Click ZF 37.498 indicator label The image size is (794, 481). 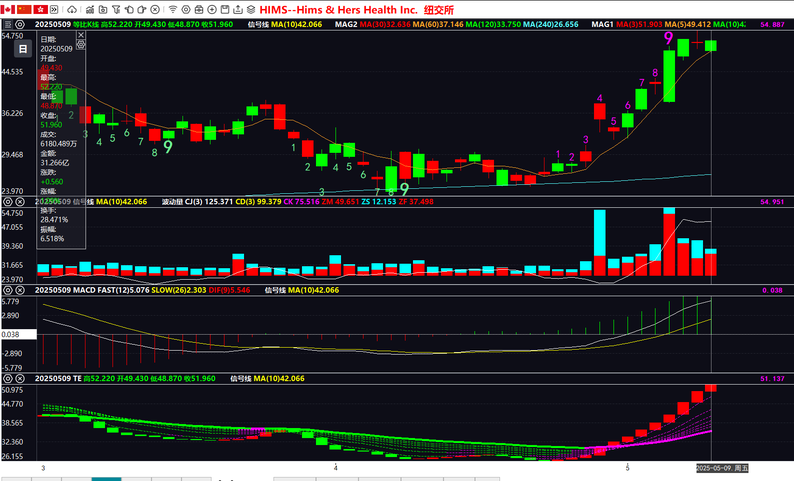point(416,202)
